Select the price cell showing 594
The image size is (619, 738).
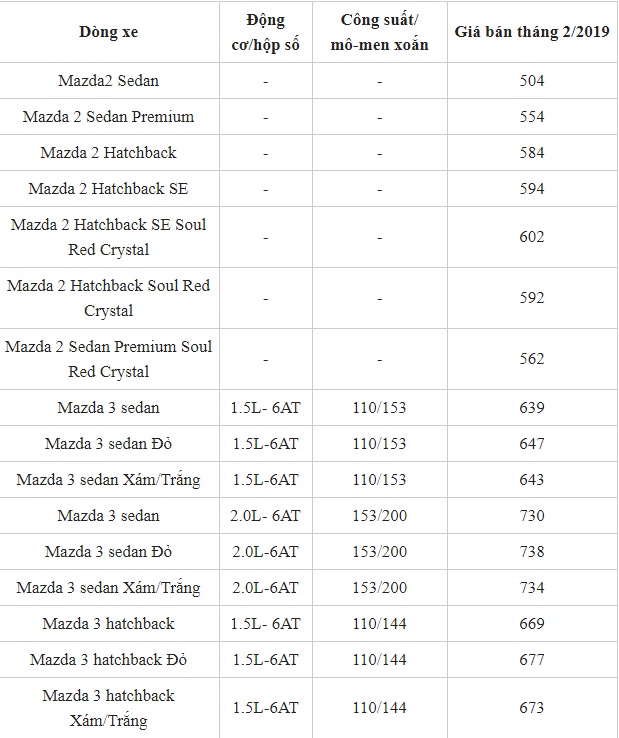tap(532, 189)
